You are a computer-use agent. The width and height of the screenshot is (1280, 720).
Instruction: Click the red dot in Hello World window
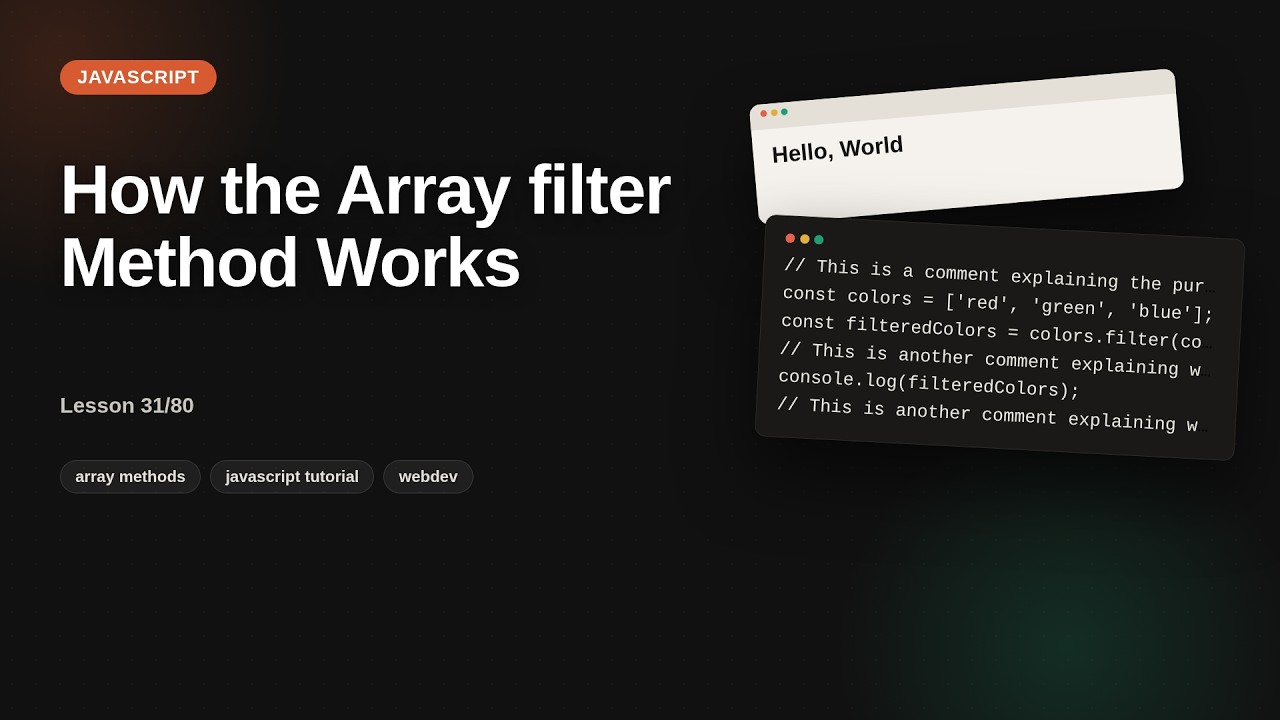(764, 114)
